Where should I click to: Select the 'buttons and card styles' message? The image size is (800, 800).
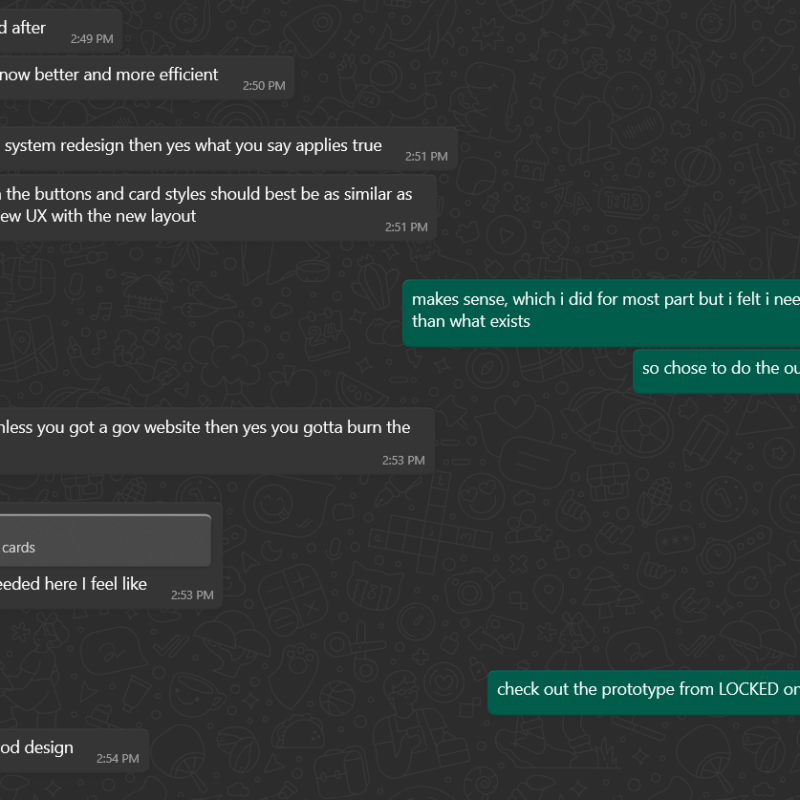pyautogui.click(x=218, y=208)
